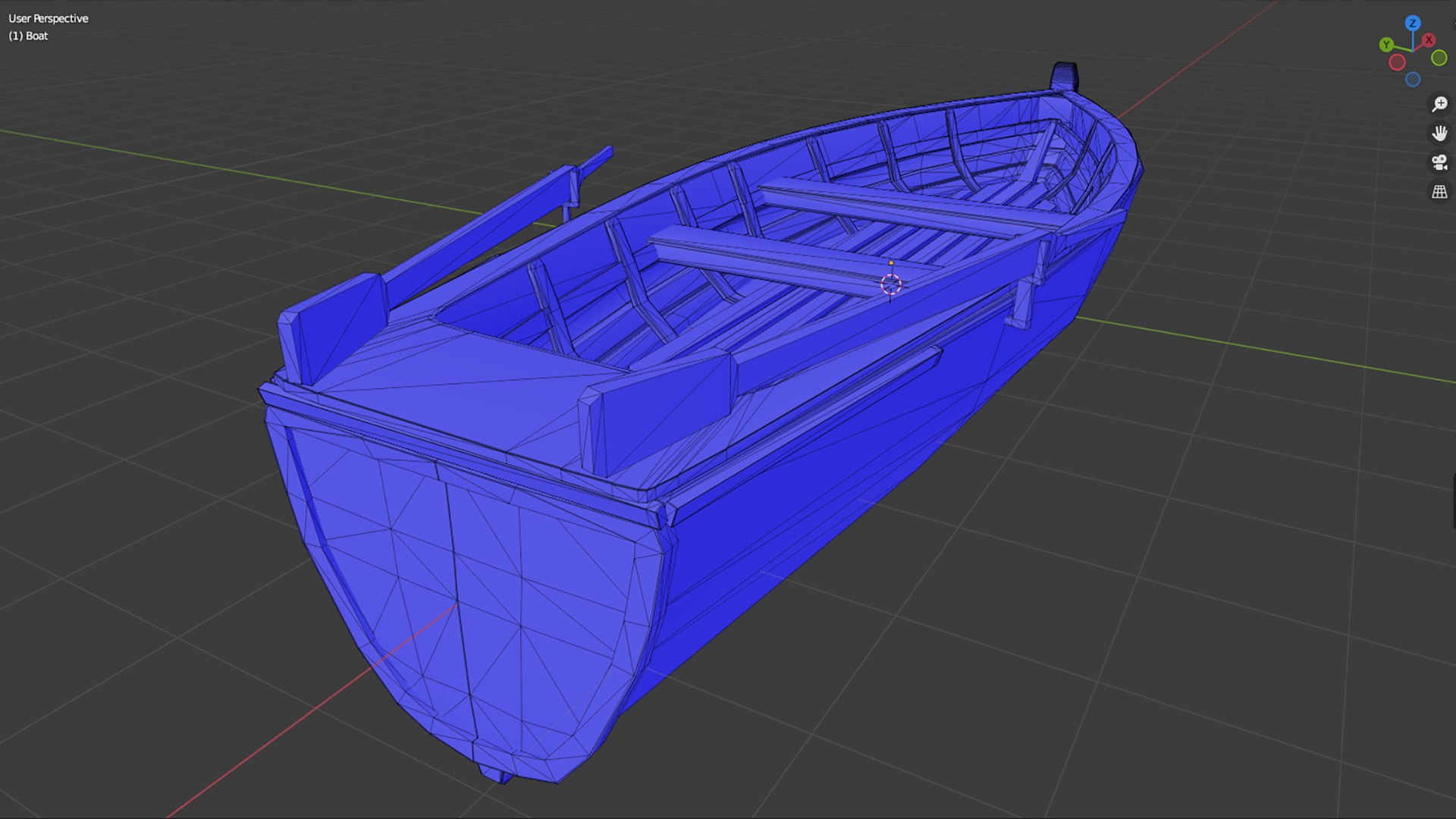Viewport: 1456px width, 819px height.
Task: Click the blue Z axis gizmo handle
Action: (1412, 24)
